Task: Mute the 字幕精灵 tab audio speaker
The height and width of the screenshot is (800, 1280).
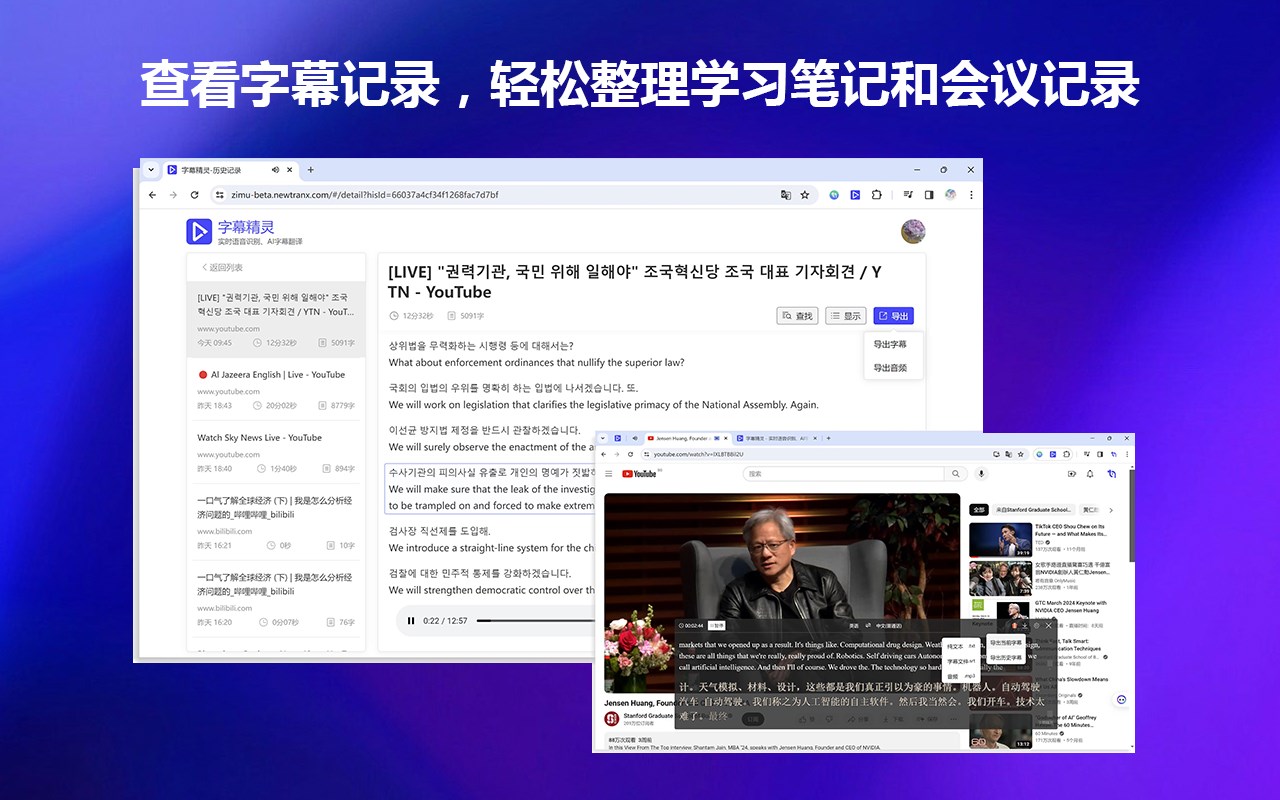Action: pos(275,170)
